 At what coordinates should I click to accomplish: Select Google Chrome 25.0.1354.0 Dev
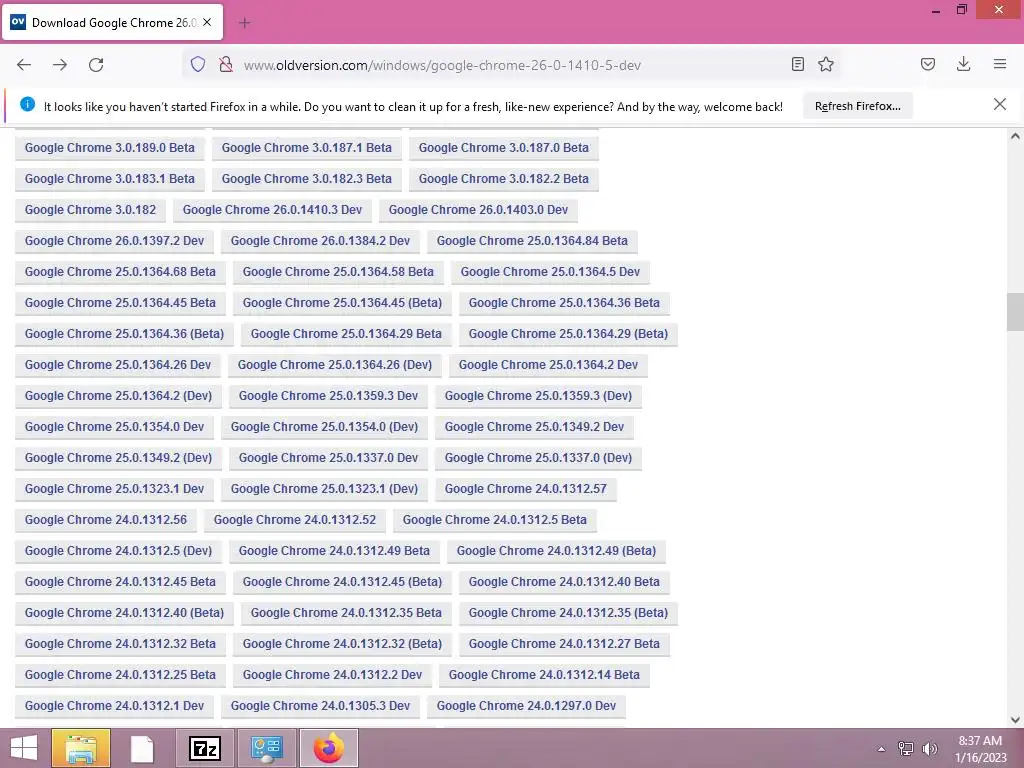click(x=114, y=427)
